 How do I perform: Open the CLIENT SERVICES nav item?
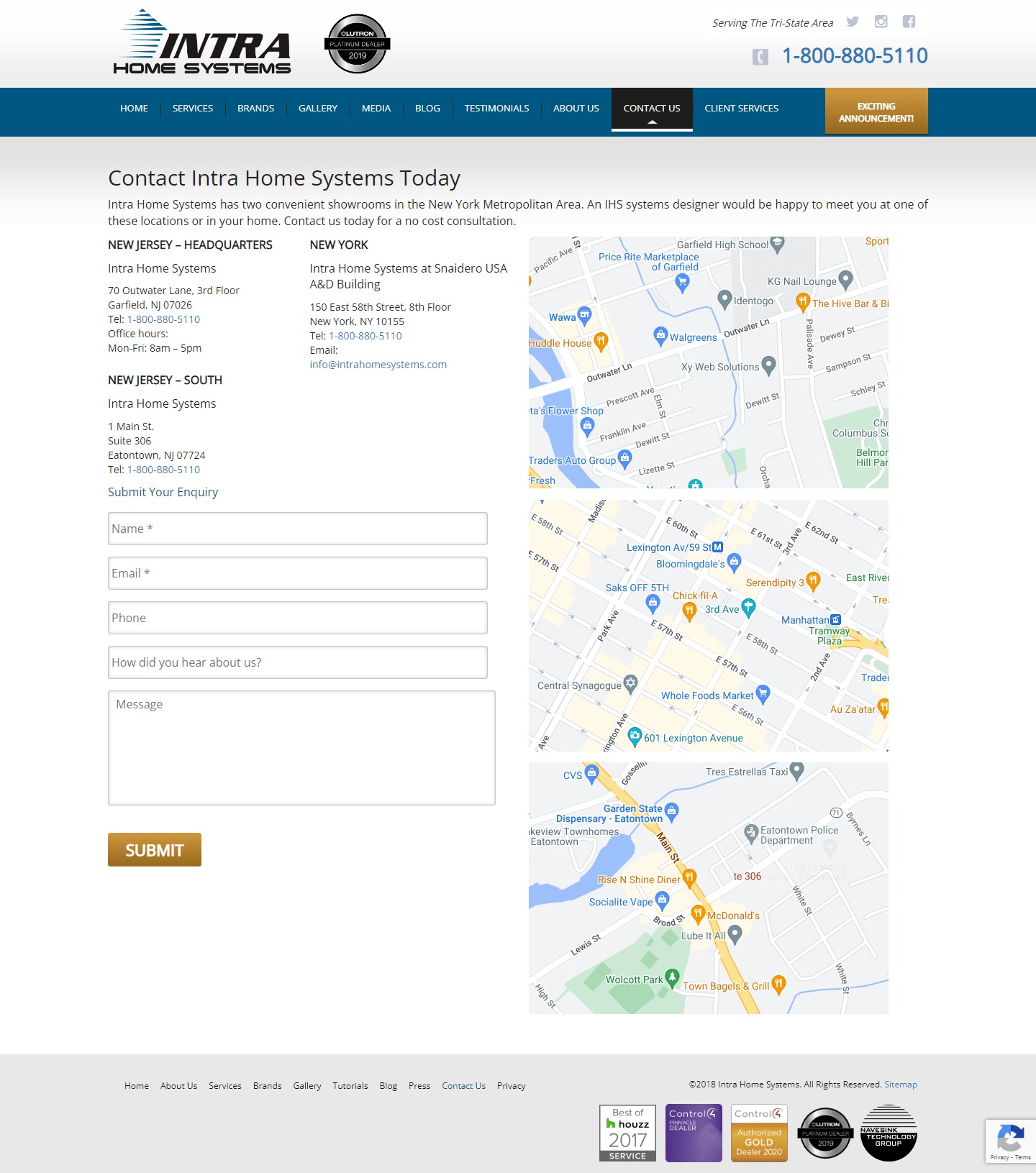741,108
